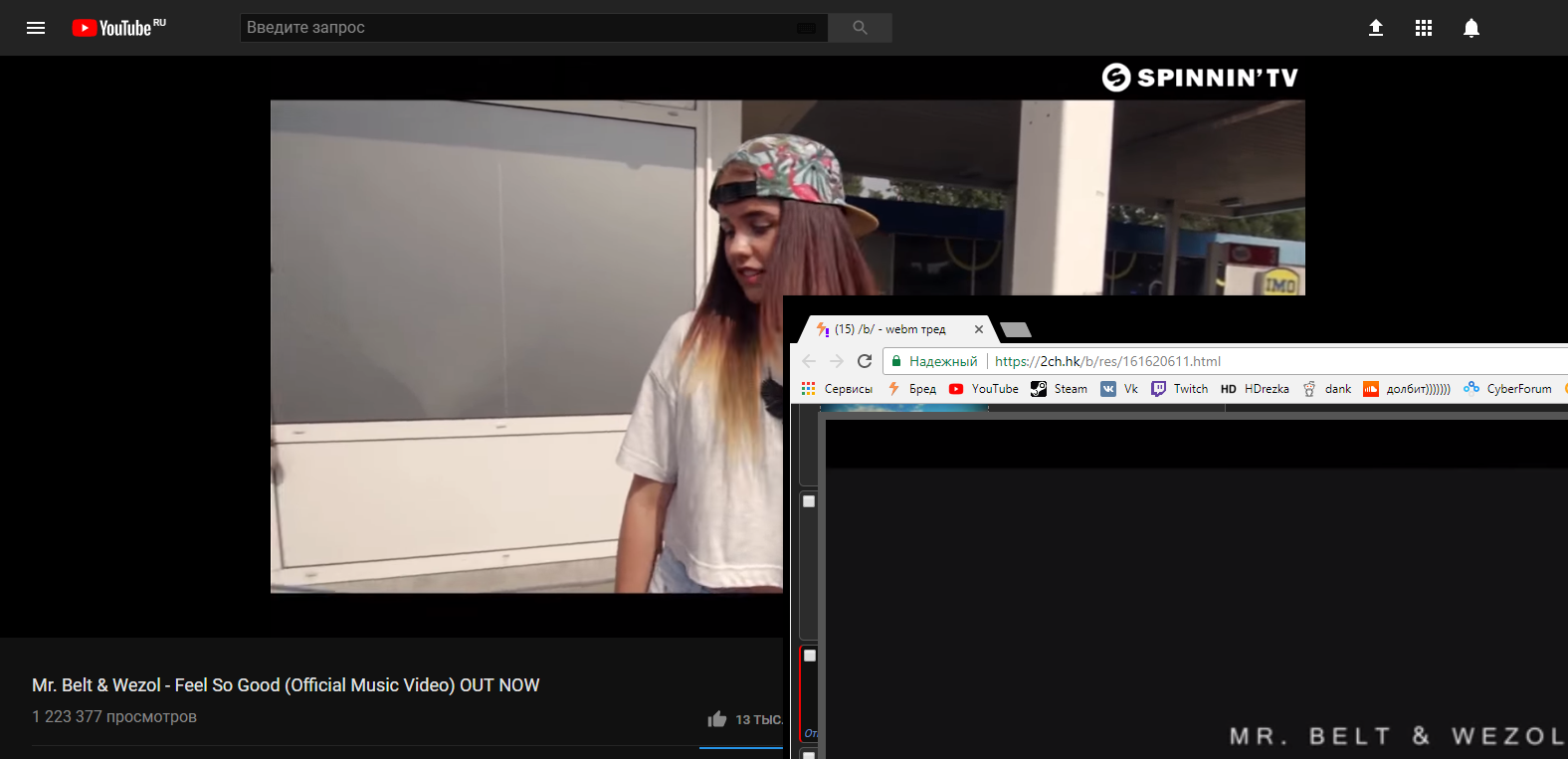Open the YouTube upload video icon
Image resolution: width=1568 pixels, height=759 pixels.
click(x=1376, y=28)
